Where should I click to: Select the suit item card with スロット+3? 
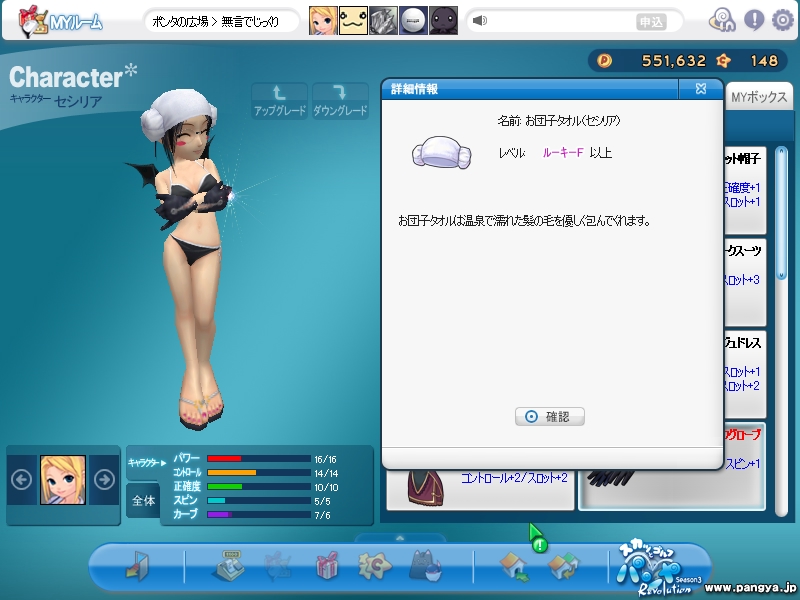(x=745, y=282)
